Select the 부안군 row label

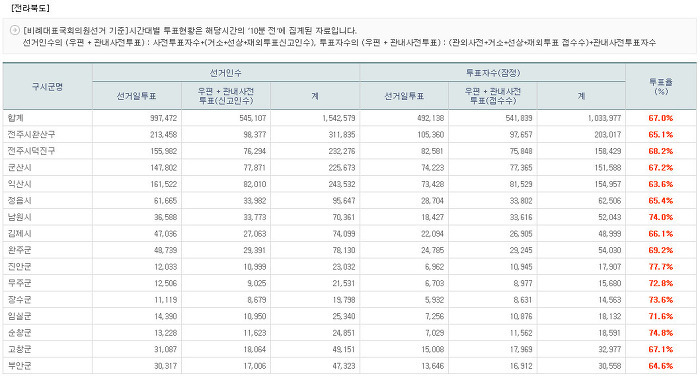tap(20, 366)
